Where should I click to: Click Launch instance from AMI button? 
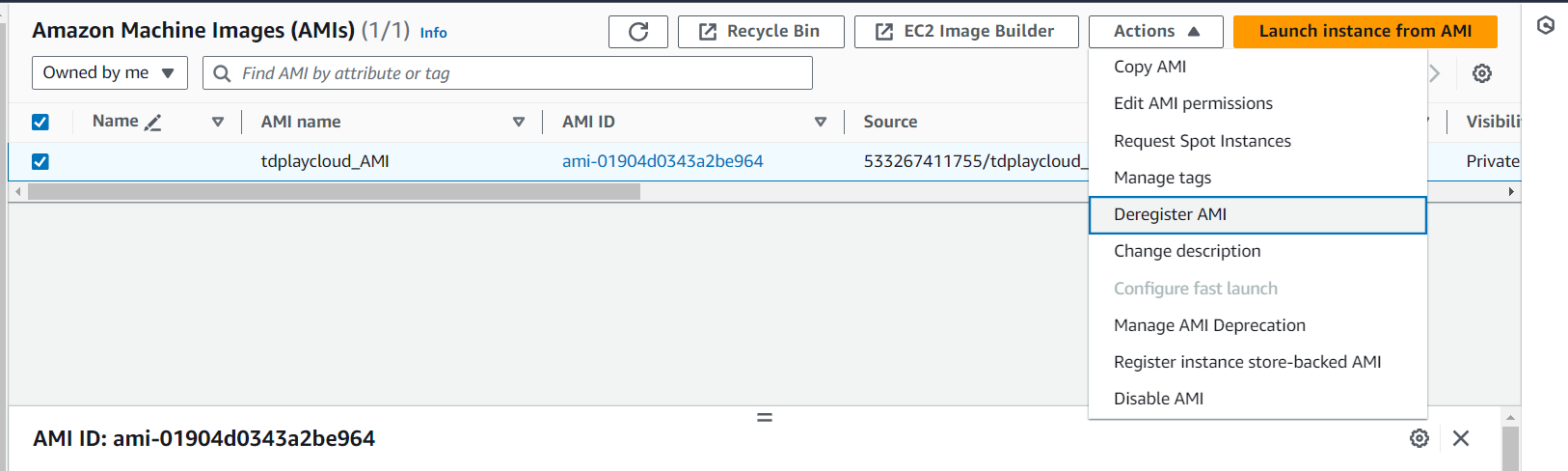coord(1365,32)
